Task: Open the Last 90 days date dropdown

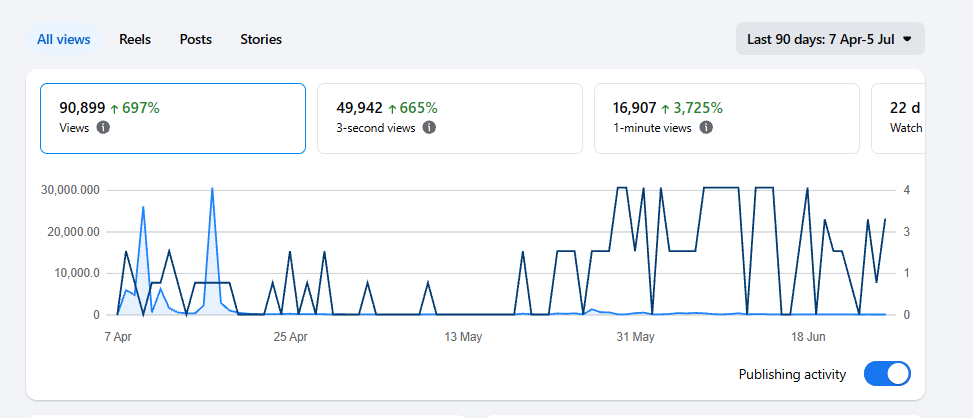Action: 830,39
